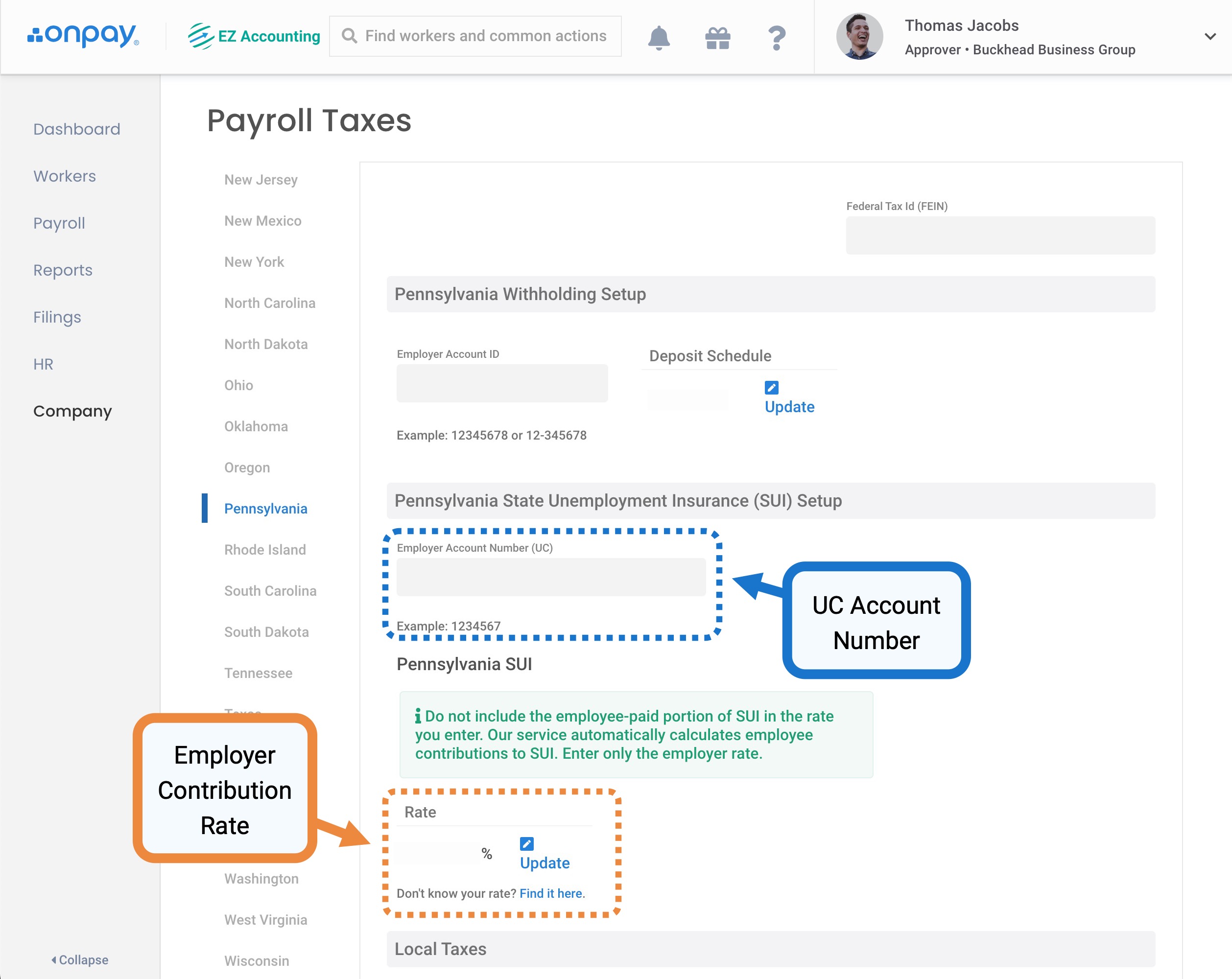Click the Employer Account ID field
Screen dimensions: 1232x979
pyautogui.click(x=502, y=383)
